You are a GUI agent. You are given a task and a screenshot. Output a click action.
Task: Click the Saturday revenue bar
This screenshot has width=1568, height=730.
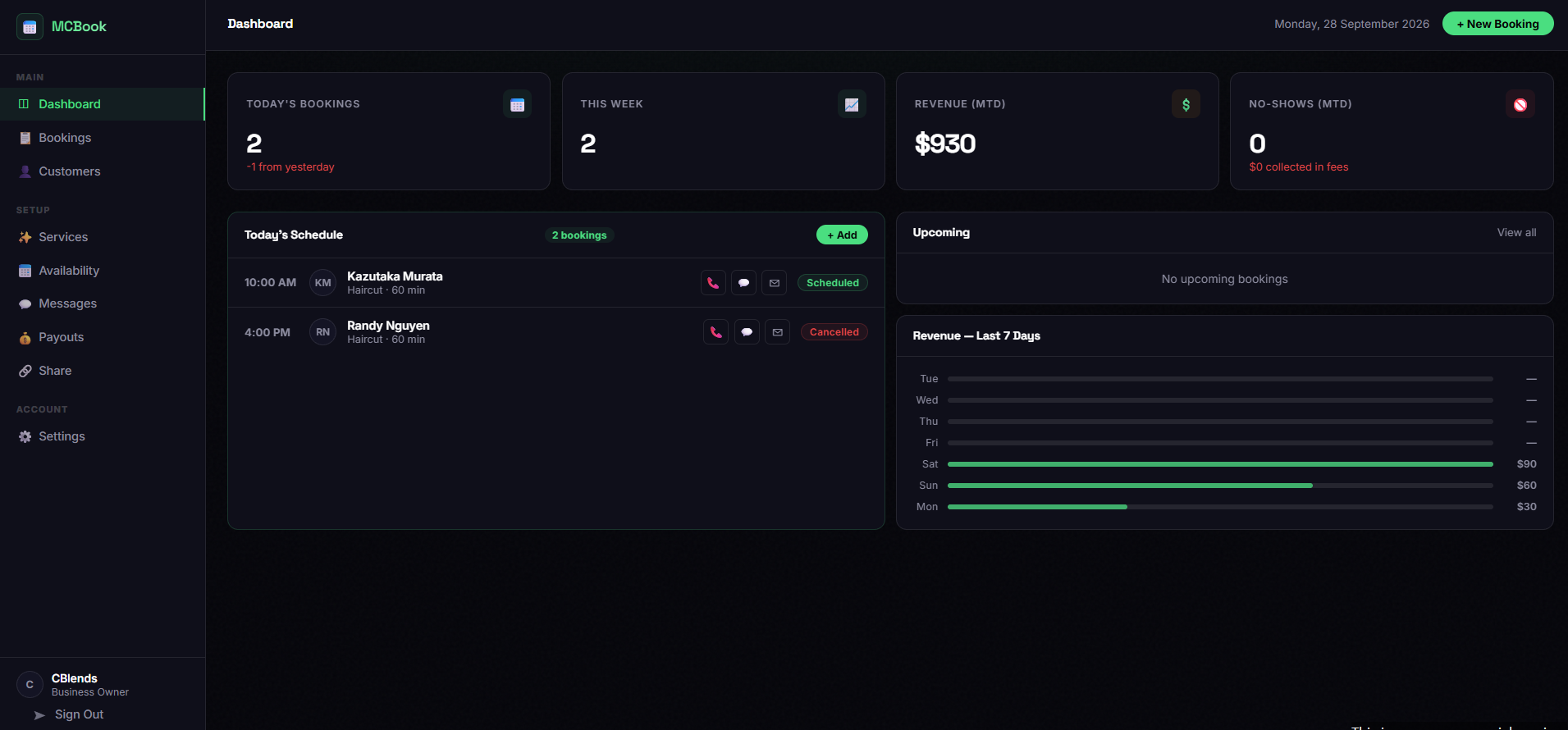point(1220,464)
